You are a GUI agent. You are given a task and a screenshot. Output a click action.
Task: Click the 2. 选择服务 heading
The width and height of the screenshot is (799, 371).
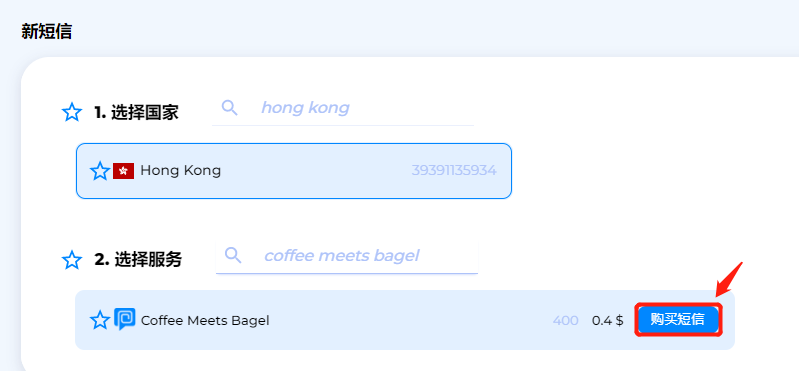click(138, 260)
